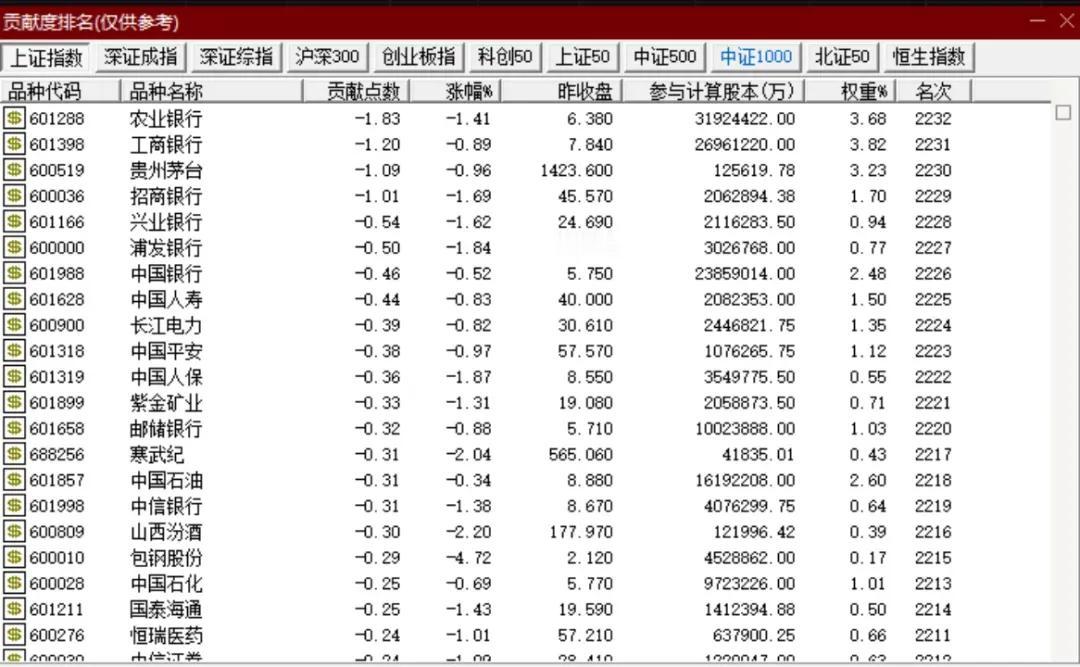1080x667 pixels.
Task: Sort by 昨收盘 column header
Action: [x=562, y=91]
